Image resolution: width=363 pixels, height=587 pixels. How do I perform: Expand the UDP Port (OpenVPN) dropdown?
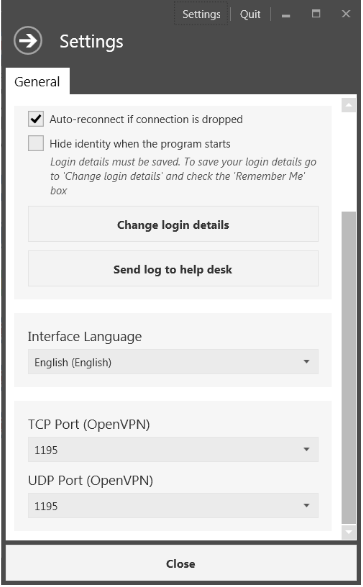point(173,506)
